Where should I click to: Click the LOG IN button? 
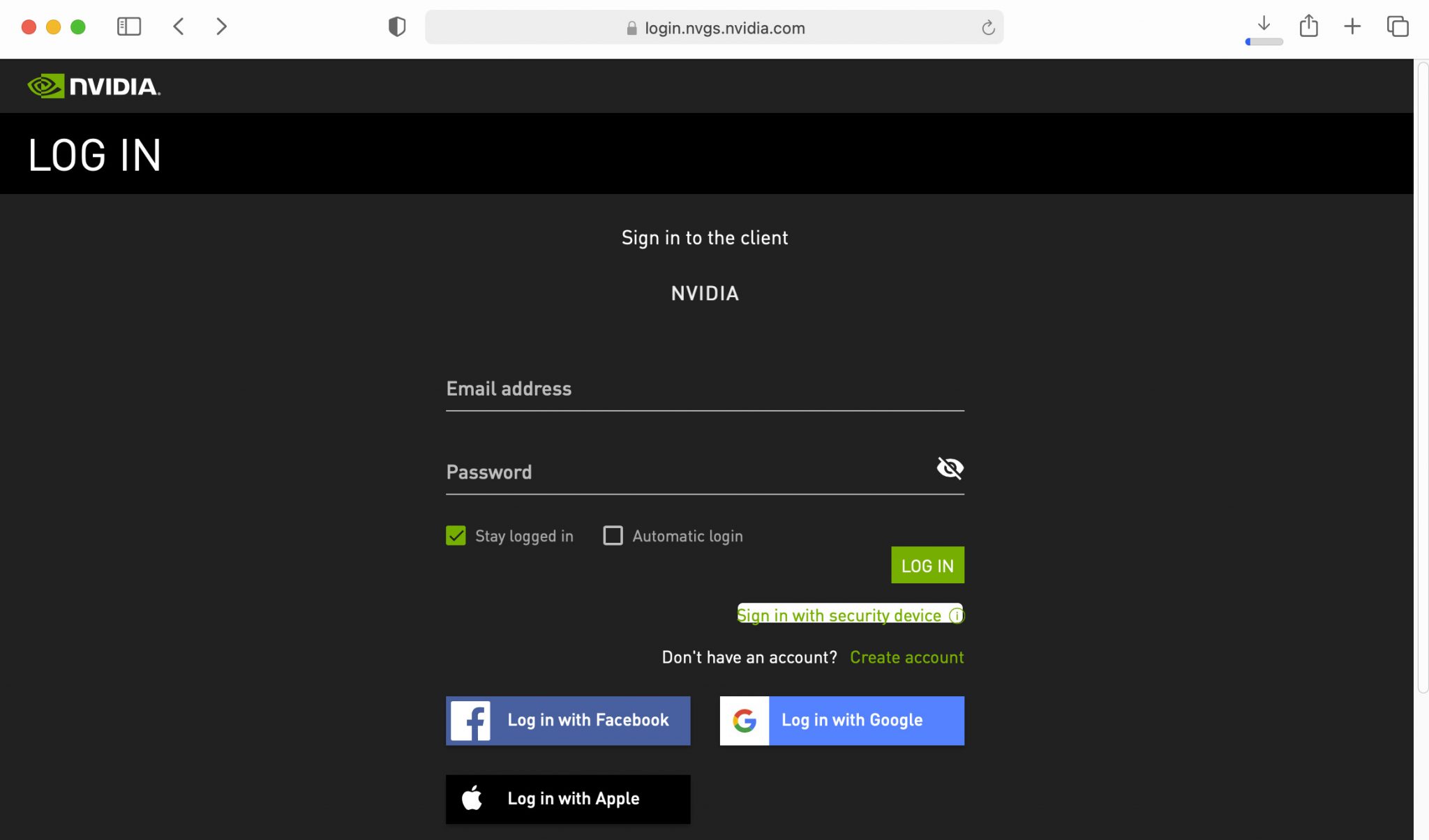coord(926,565)
